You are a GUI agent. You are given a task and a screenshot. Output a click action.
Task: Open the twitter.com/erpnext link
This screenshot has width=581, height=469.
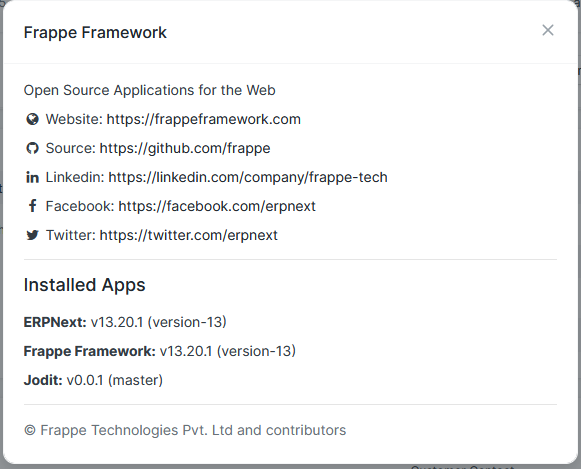(x=188, y=235)
